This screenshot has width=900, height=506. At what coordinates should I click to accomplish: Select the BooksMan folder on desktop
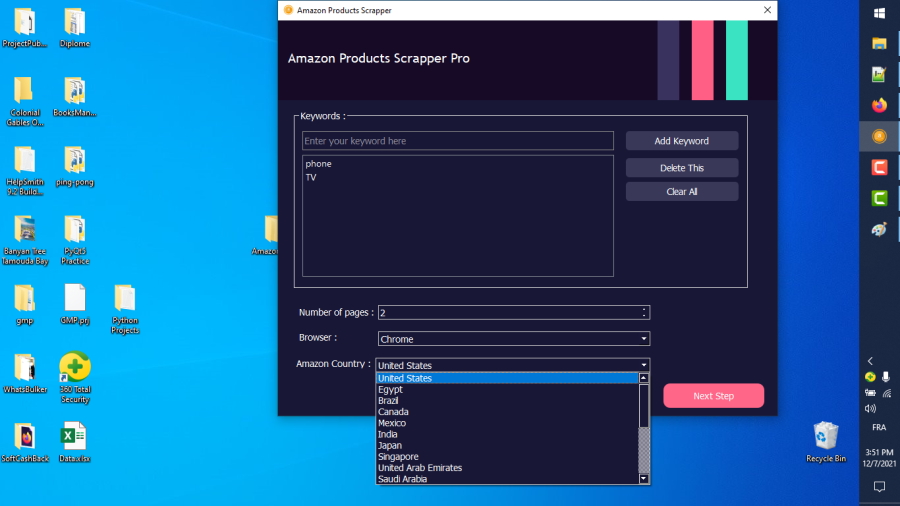coord(75,96)
